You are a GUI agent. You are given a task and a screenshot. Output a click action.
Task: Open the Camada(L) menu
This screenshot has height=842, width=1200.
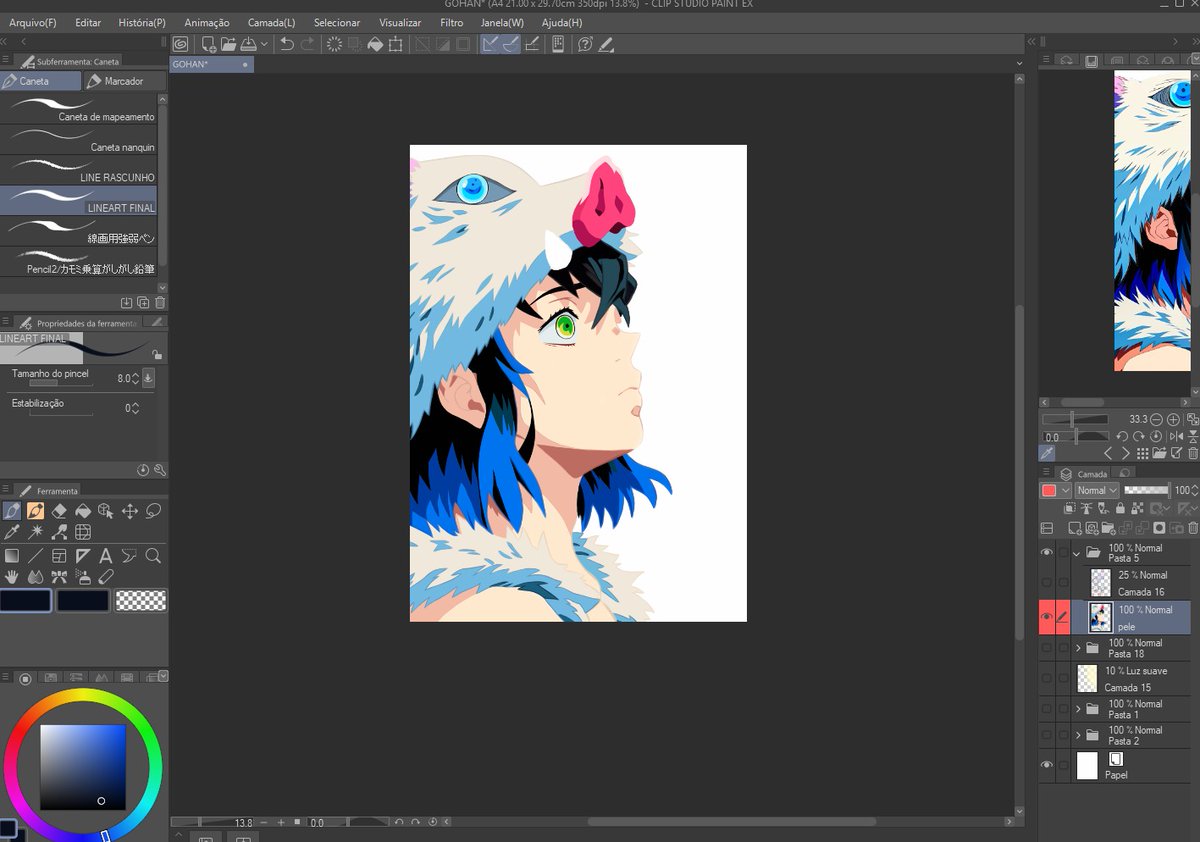(271, 22)
